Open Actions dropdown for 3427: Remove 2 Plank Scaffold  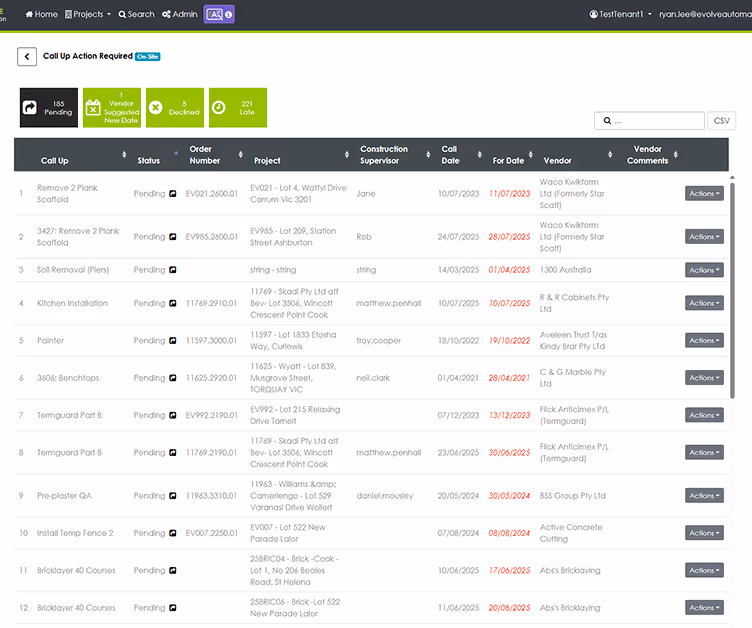click(x=704, y=237)
